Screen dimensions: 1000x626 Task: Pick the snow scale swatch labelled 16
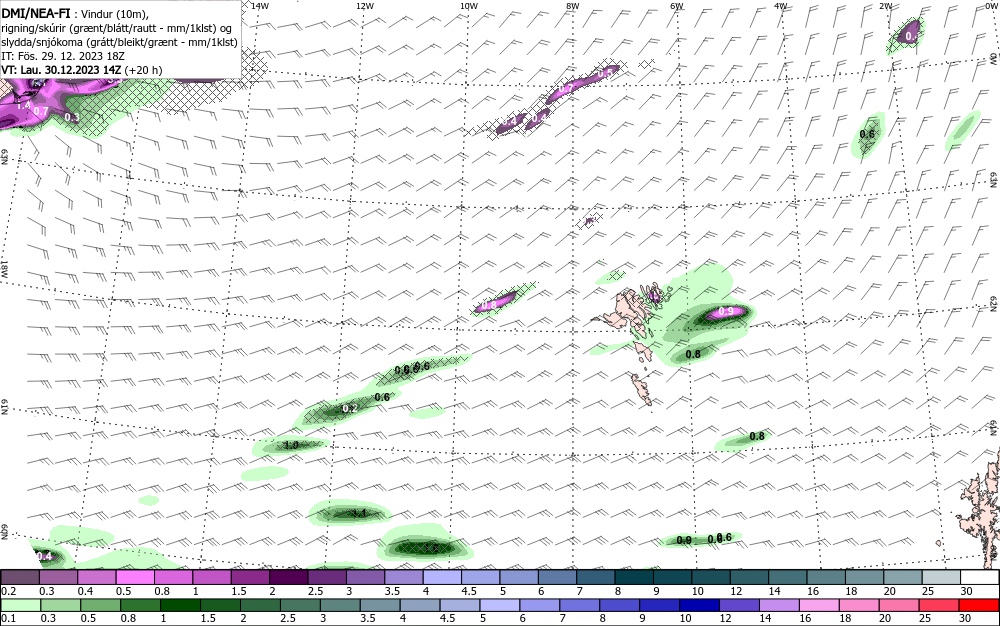tap(827, 578)
